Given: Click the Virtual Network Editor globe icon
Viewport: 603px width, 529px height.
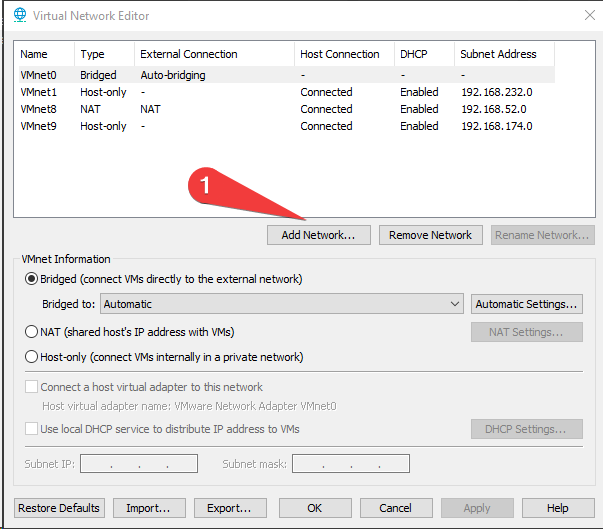Looking at the screenshot, I should 20,15.
